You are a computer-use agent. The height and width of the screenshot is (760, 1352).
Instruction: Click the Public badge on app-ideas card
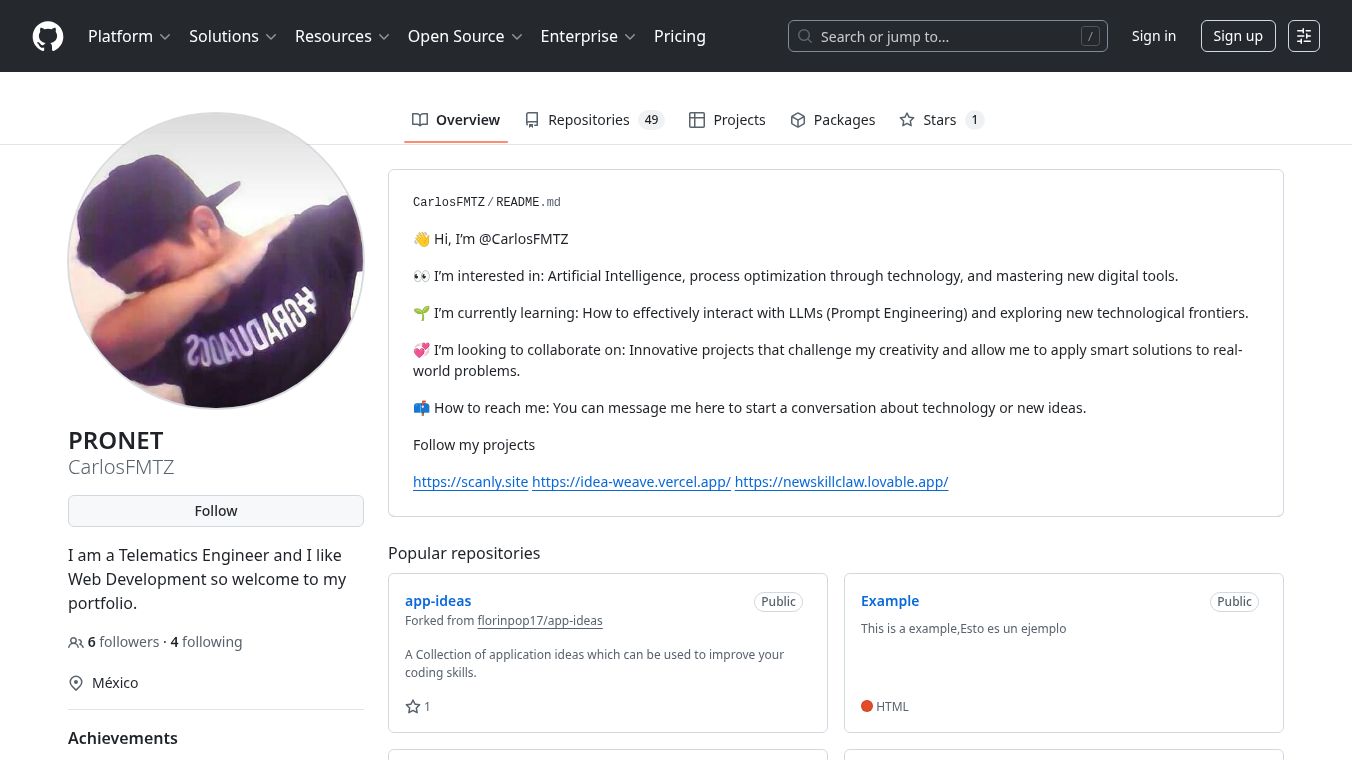tap(778, 601)
